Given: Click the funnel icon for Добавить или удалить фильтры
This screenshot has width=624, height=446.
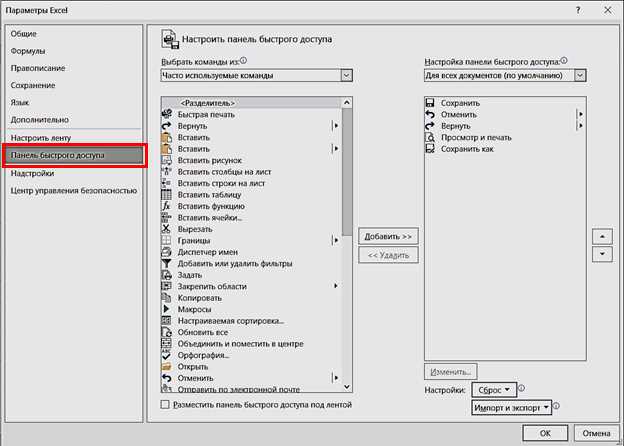Looking at the screenshot, I should [x=166, y=263].
